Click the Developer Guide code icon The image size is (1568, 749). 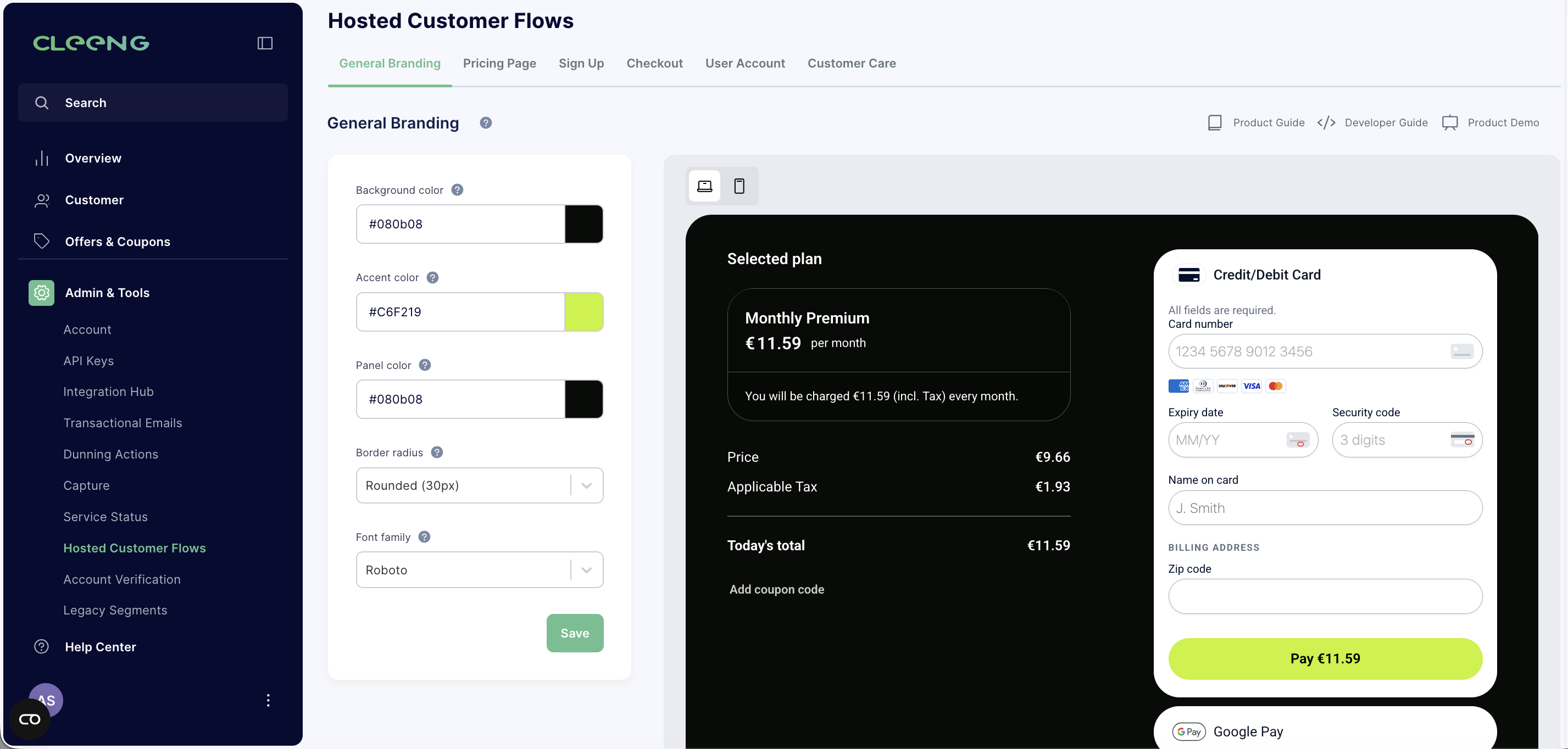pyautogui.click(x=1326, y=123)
